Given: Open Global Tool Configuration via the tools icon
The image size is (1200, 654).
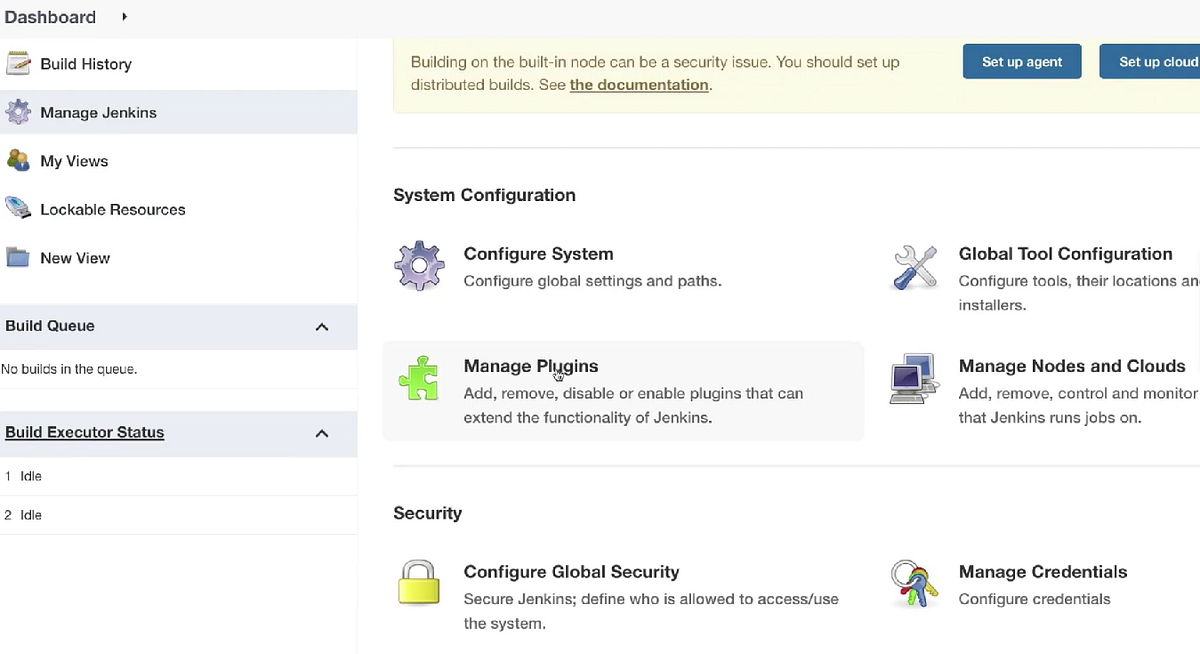Looking at the screenshot, I should pos(913,267).
